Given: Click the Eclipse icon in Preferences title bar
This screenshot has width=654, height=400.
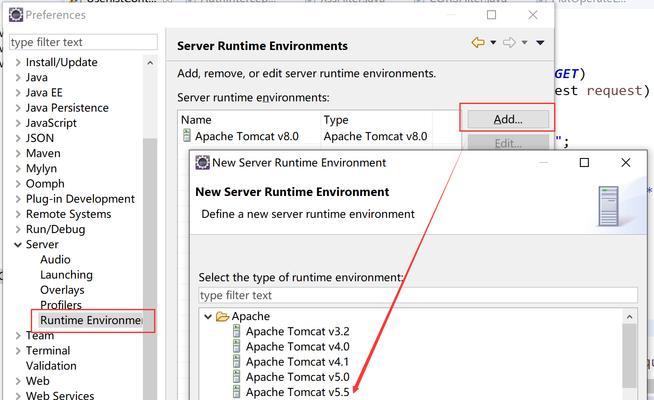Looking at the screenshot, I should click(x=16, y=15).
